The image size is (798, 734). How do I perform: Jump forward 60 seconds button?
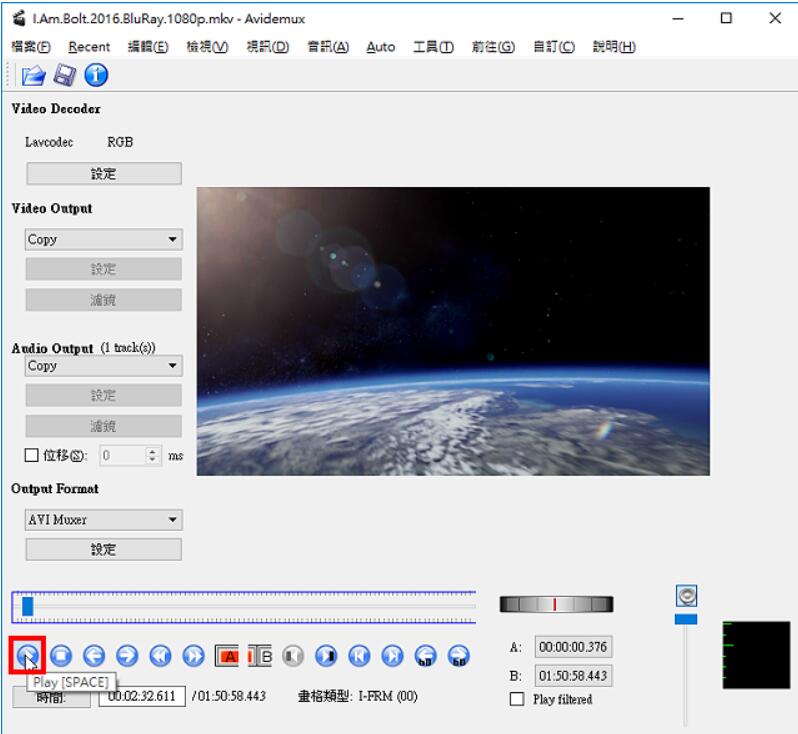point(459,656)
